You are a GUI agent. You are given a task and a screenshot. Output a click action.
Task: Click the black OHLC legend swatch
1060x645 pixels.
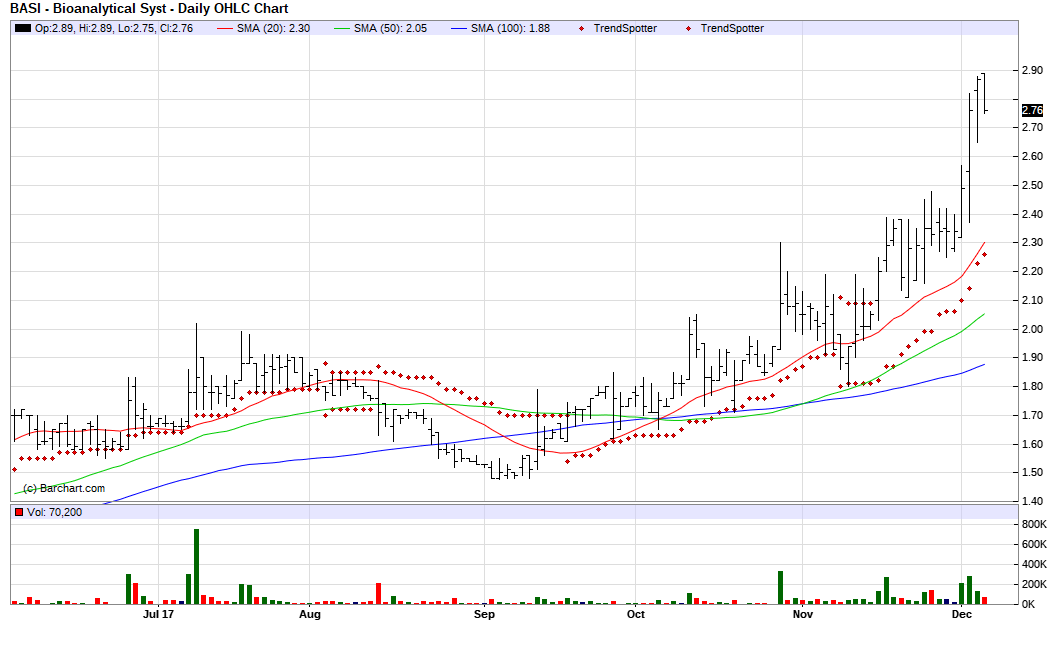(23, 28)
